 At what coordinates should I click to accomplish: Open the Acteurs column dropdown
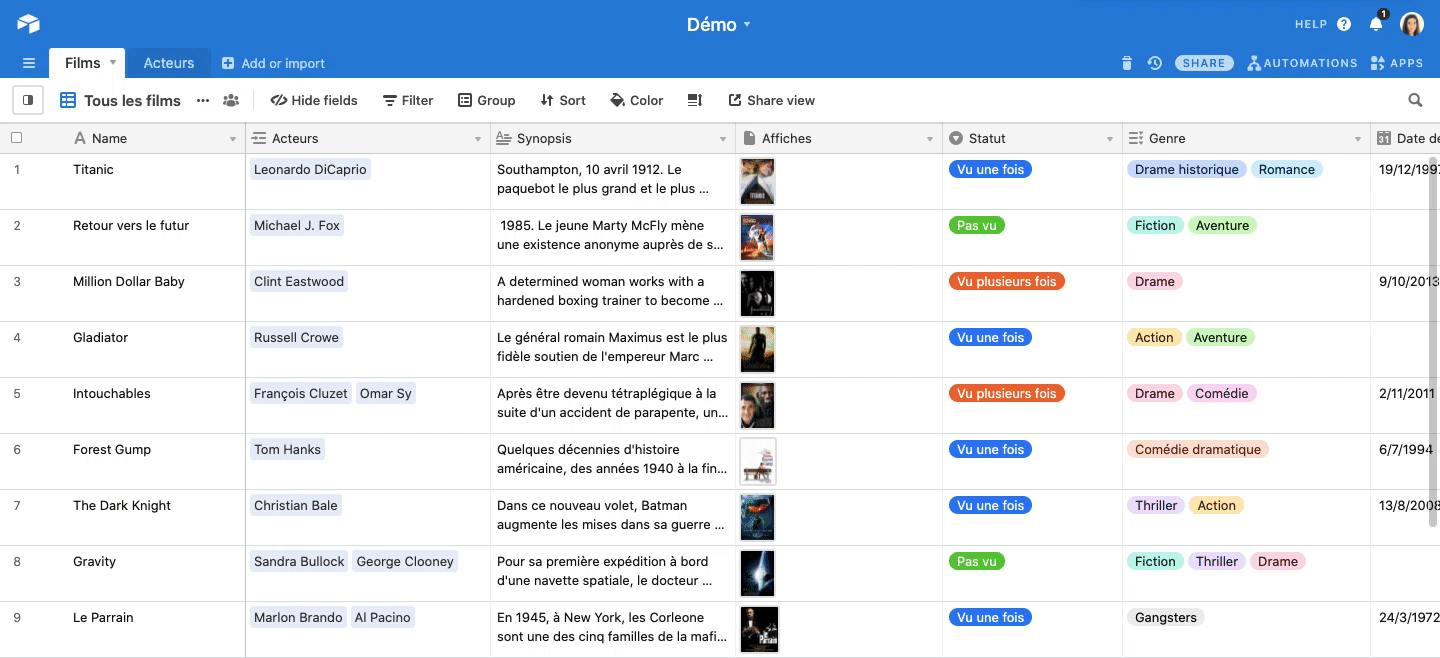(x=478, y=139)
